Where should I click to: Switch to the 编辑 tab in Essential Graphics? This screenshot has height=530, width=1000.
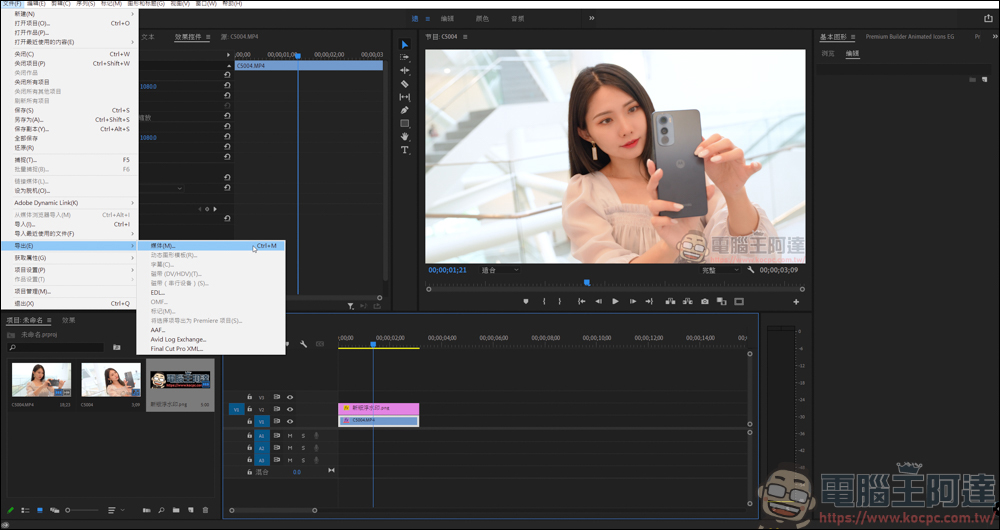pyautogui.click(x=853, y=54)
